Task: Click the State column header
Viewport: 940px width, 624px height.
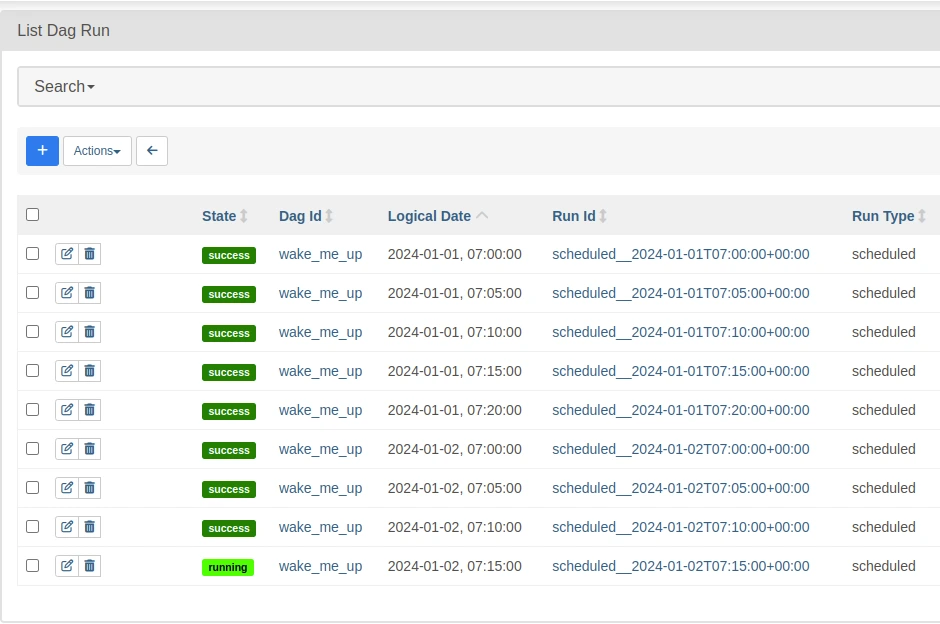Action: tap(219, 216)
